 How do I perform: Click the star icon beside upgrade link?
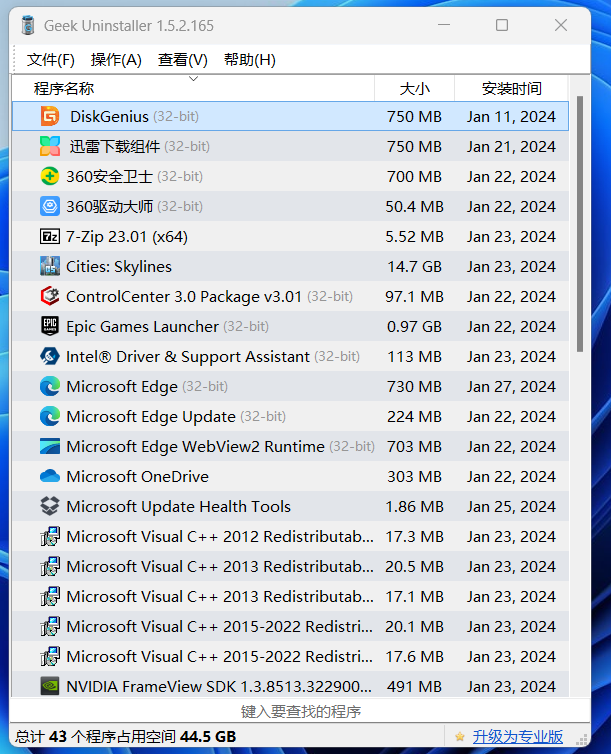pyautogui.click(x=460, y=737)
